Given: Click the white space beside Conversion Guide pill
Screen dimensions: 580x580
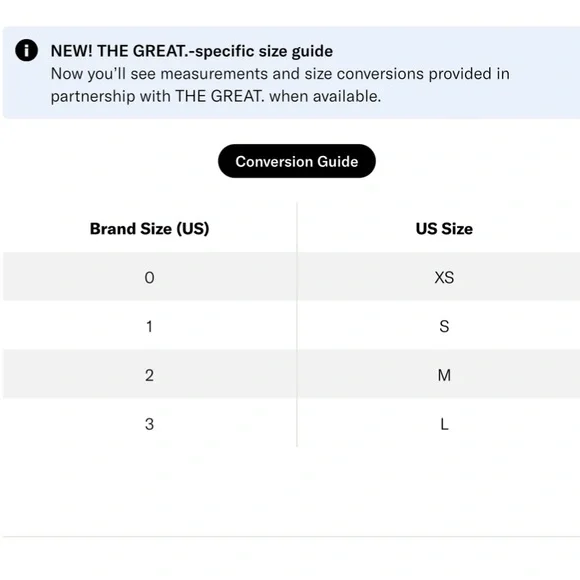Looking at the screenshot, I should 477,161.
